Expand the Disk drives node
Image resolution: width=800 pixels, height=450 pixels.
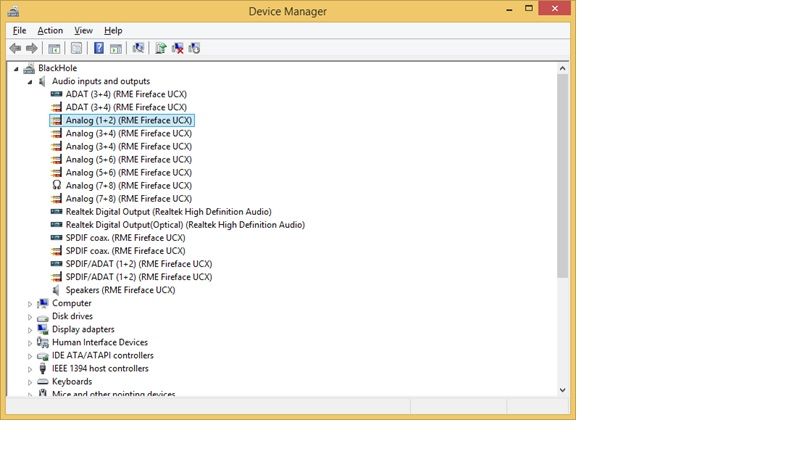coord(29,316)
